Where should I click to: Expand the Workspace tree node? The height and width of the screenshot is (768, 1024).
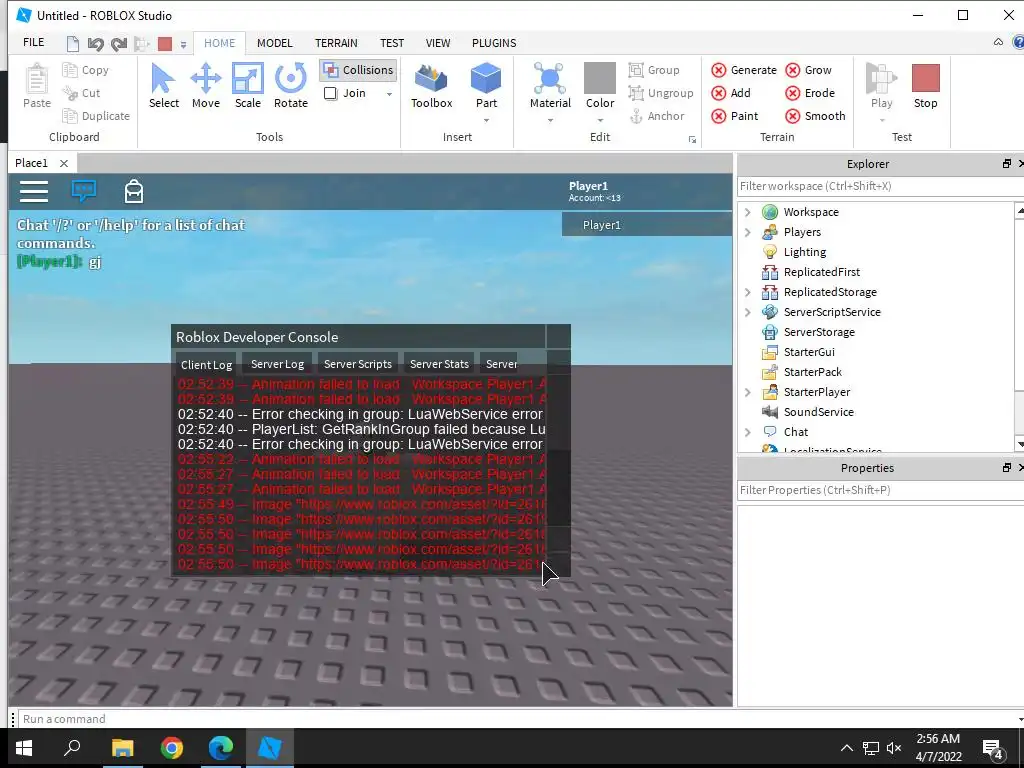(748, 212)
